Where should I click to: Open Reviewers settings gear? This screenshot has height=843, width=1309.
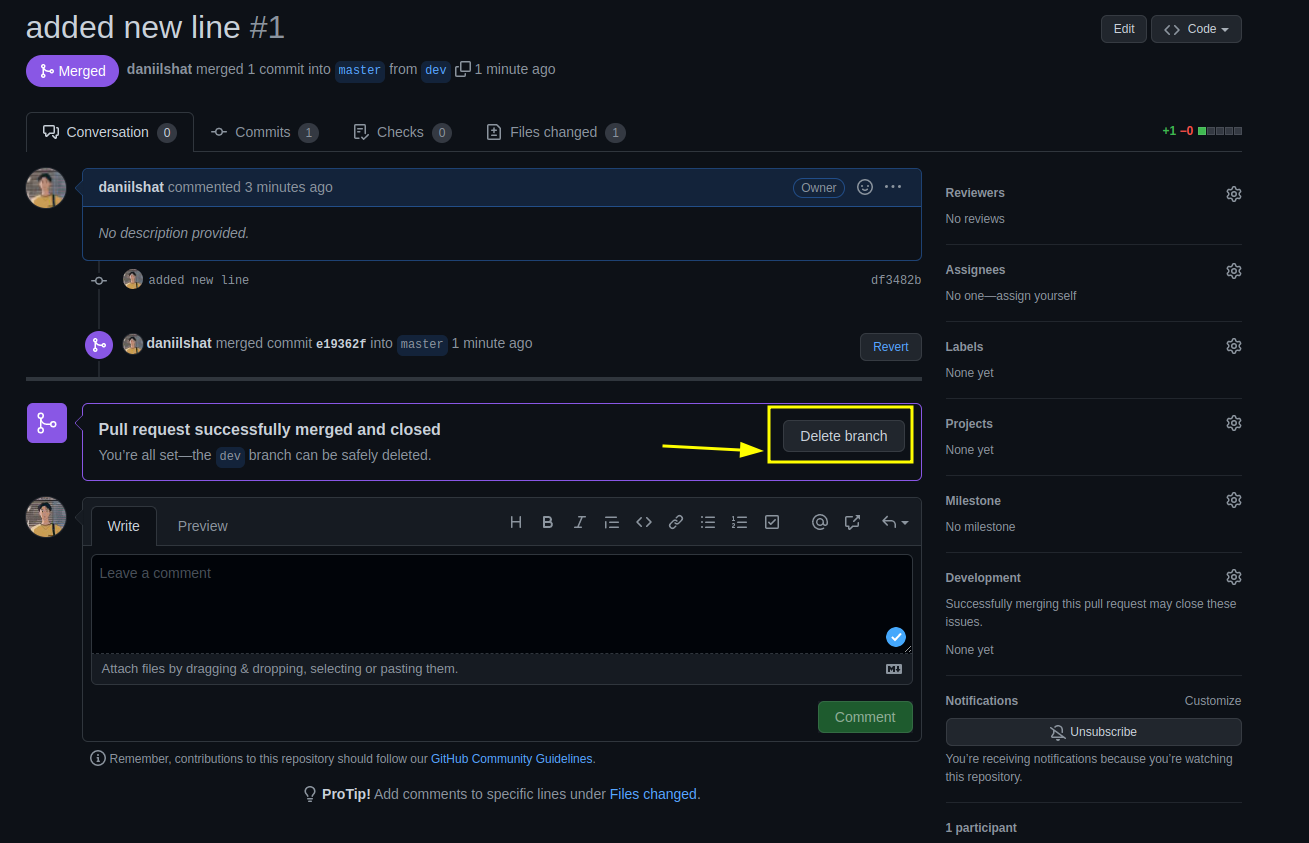tap(1234, 194)
